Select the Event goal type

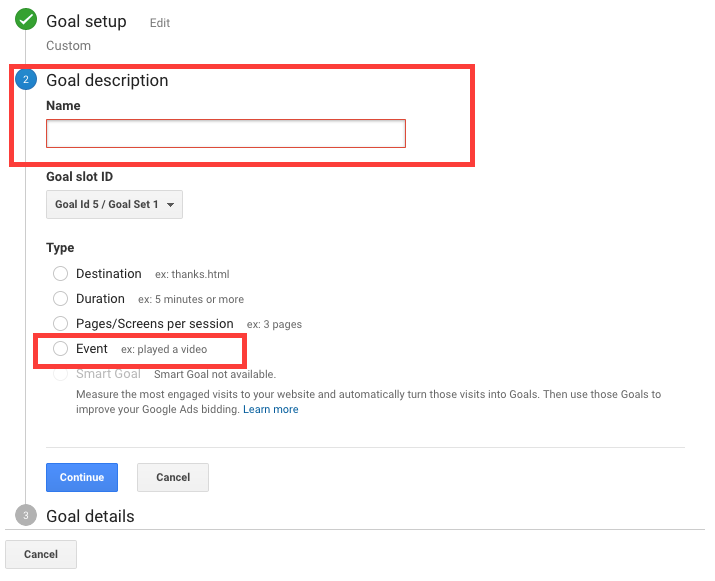point(60,349)
